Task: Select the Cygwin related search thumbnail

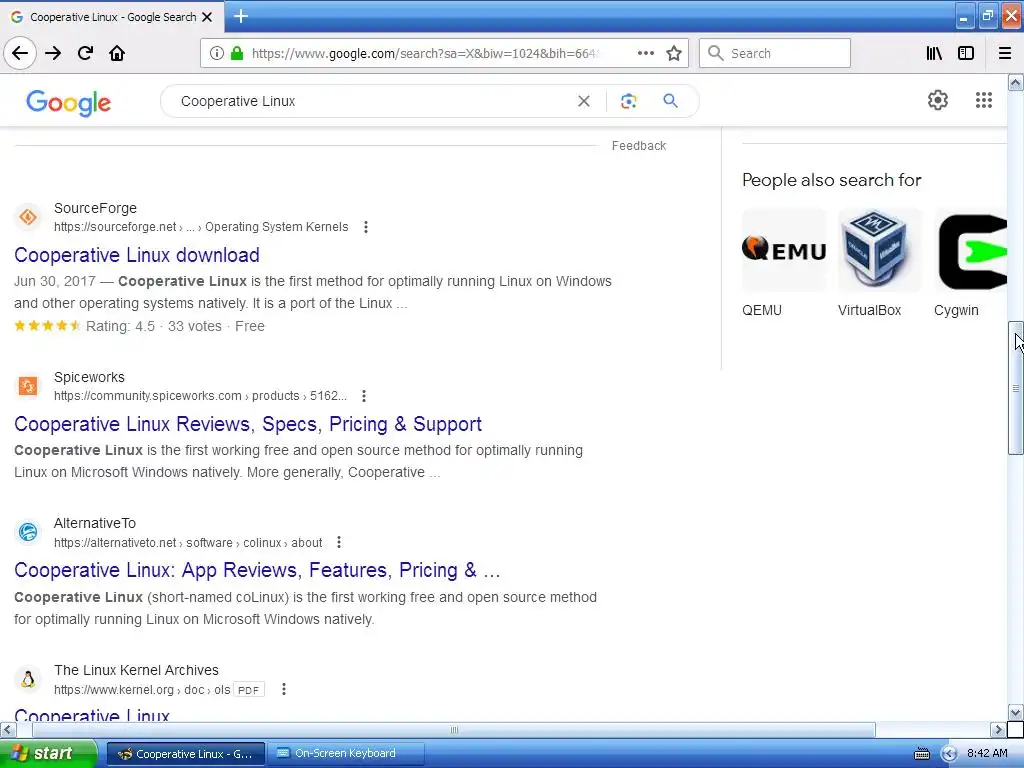Action: (x=970, y=250)
